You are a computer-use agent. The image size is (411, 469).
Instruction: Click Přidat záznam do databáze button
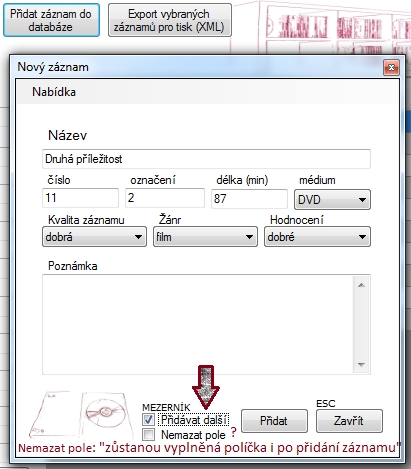click(51, 20)
